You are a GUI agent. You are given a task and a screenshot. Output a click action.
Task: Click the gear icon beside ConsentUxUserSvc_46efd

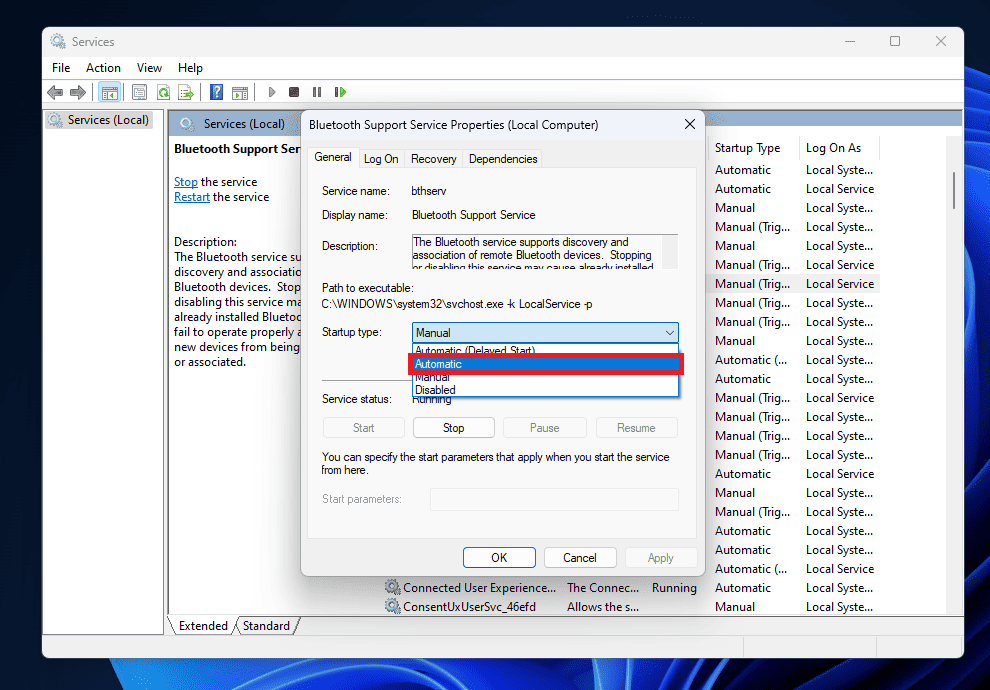[x=393, y=607]
